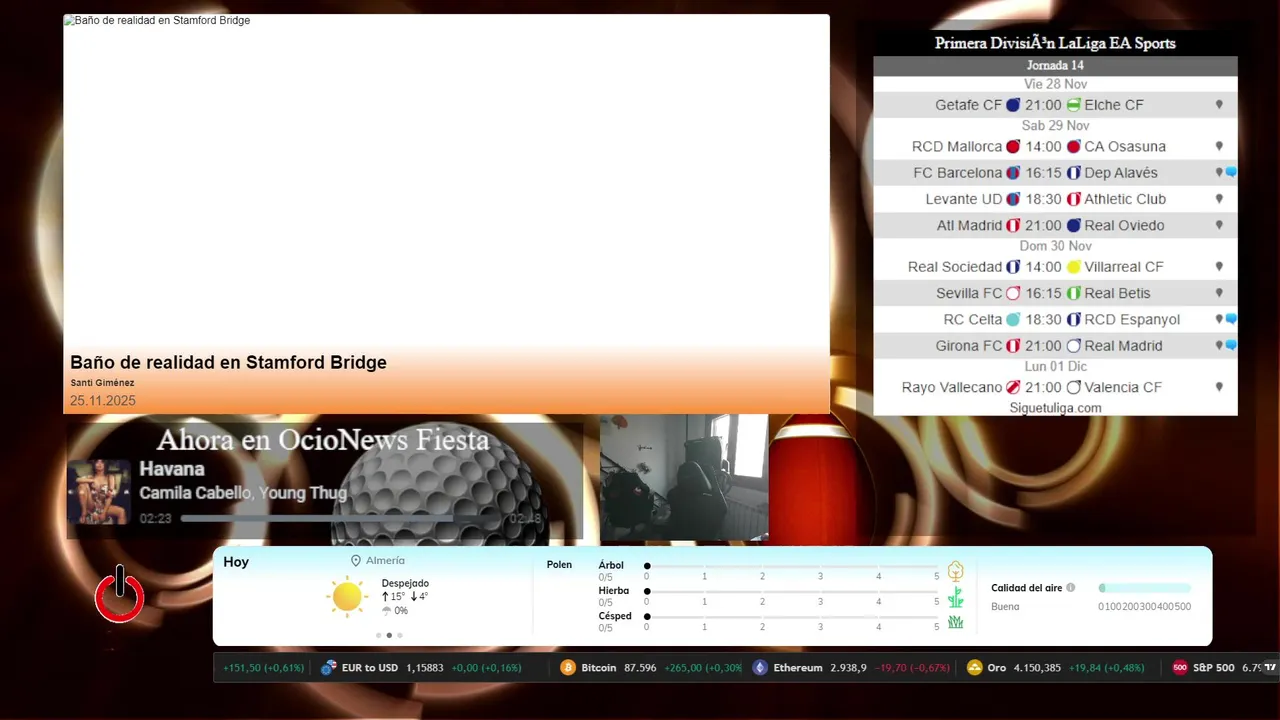This screenshot has height=720, width=1280.
Task: Open location pin for Real Sociedad match
Action: click(x=1219, y=266)
